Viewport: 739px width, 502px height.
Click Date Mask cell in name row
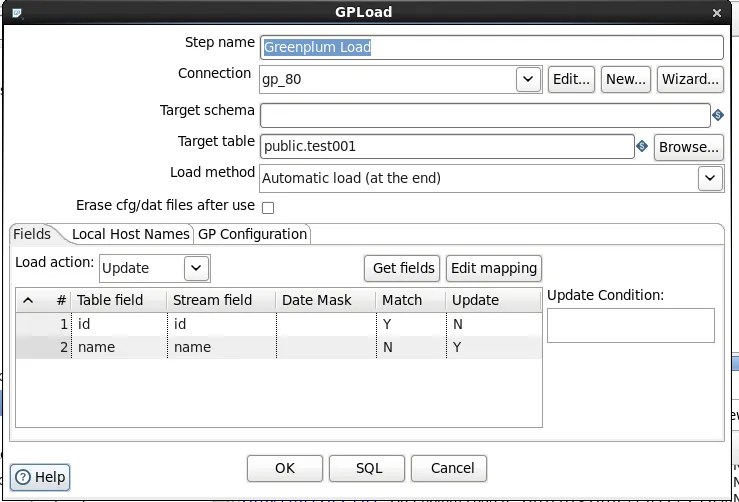[x=326, y=347]
